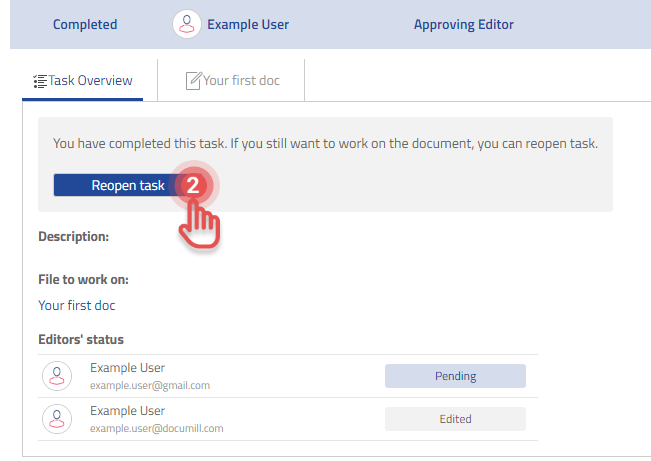
Task: Click the user avatar icon in the header
Action: [186, 24]
